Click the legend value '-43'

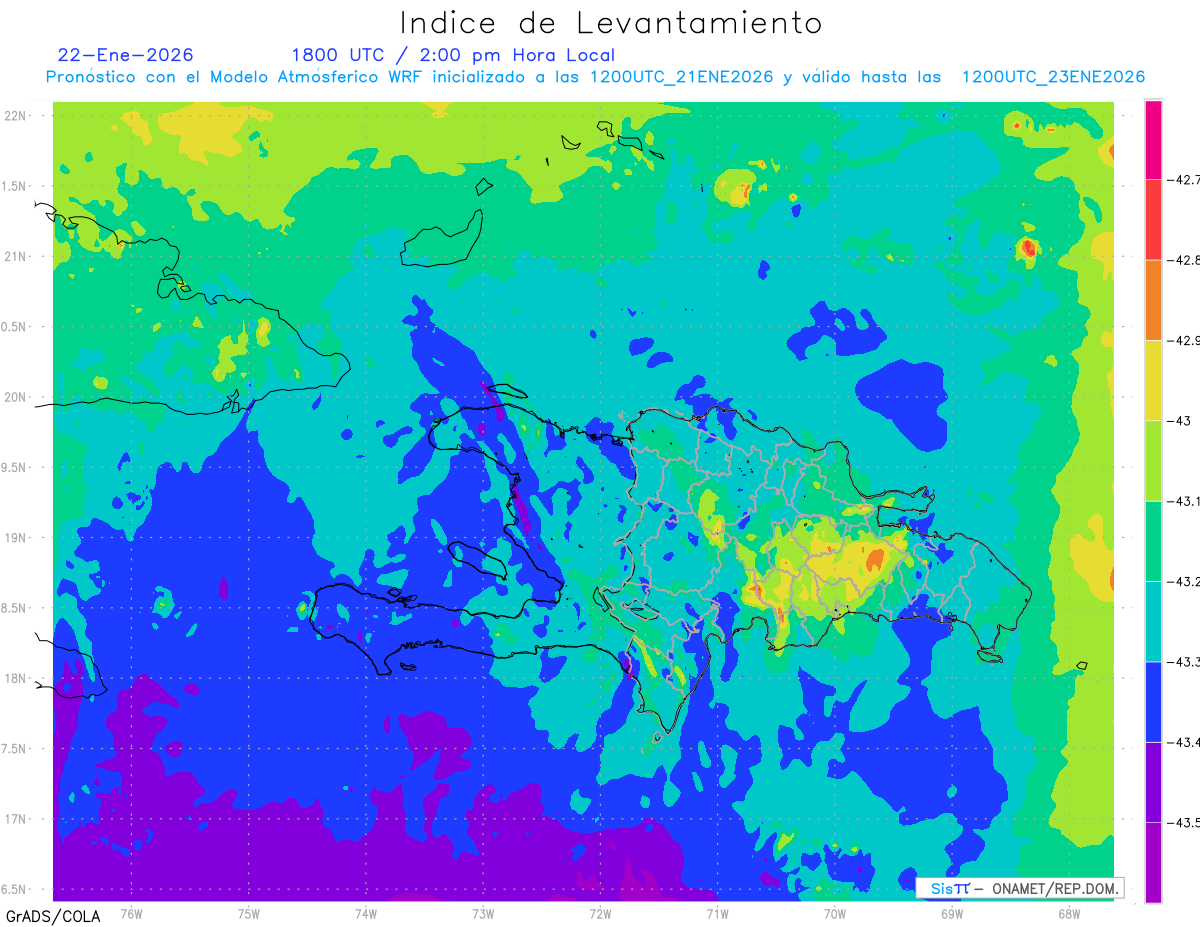click(x=1180, y=421)
